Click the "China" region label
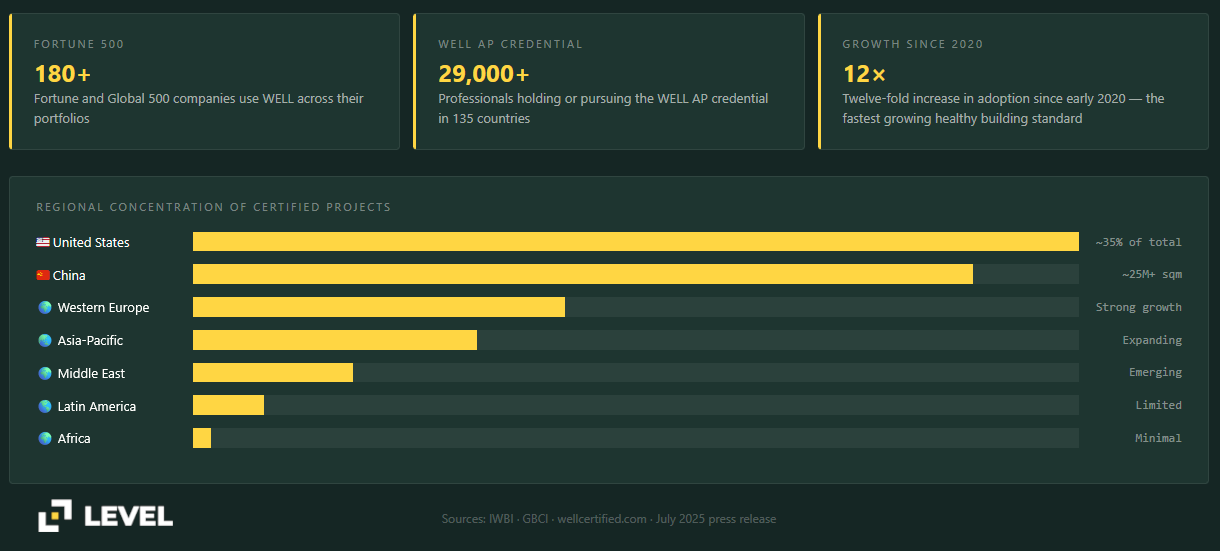The width and height of the screenshot is (1220, 551). pos(69,275)
